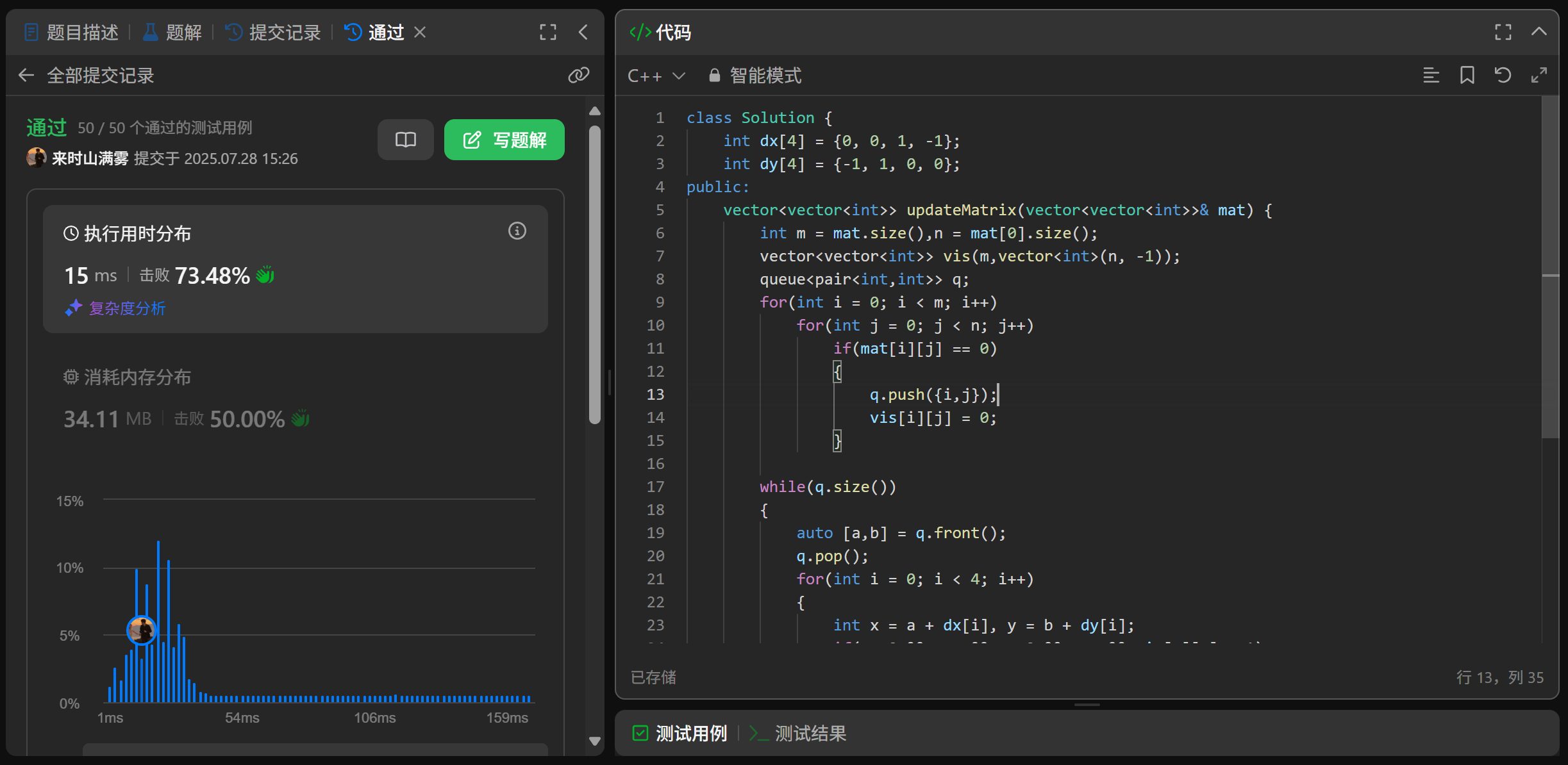Open the 测试结果 tab
1568x765 pixels.
tap(798, 733)
